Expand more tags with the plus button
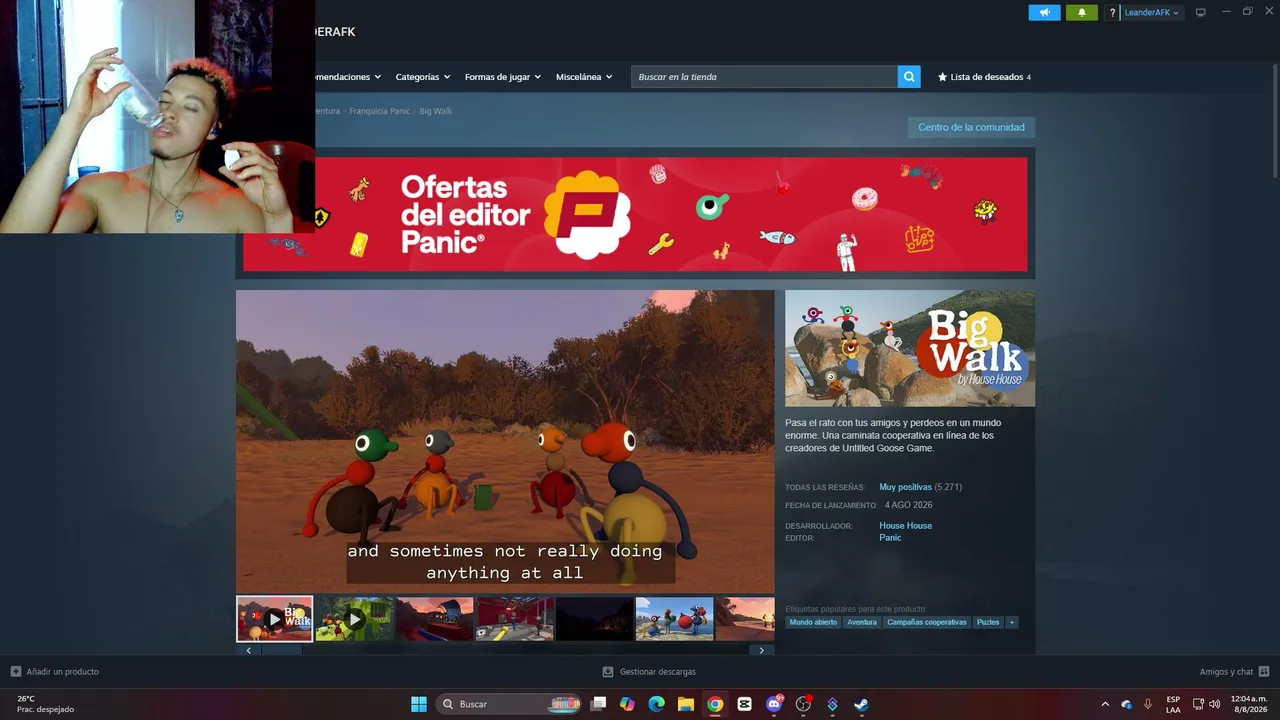The image size is (1280, 720). [1012, 622]
